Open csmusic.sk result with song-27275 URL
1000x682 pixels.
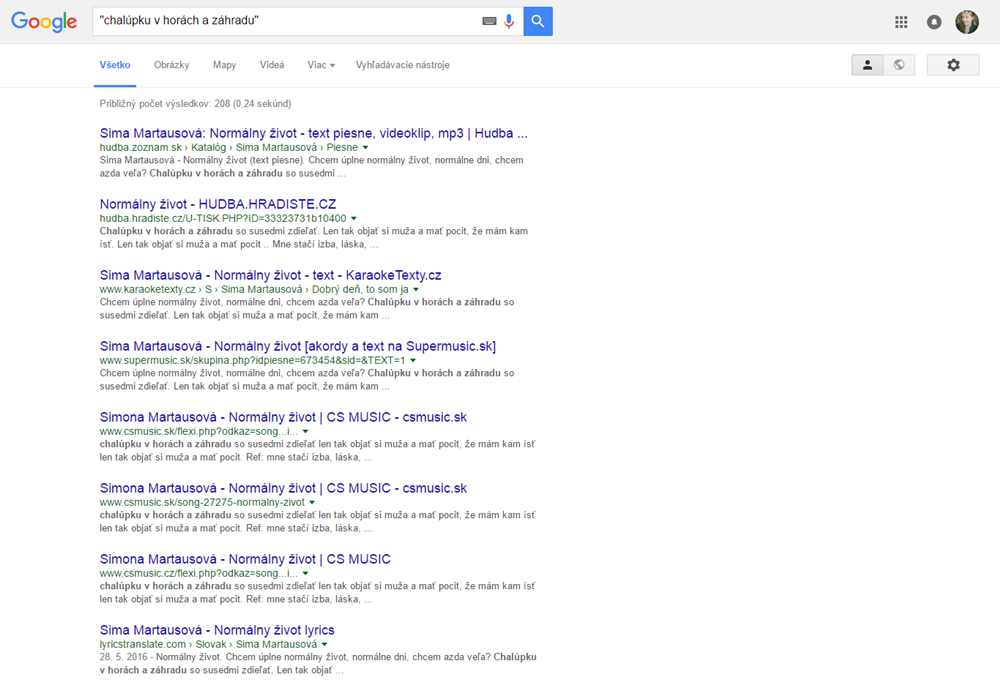click(283, 488)
